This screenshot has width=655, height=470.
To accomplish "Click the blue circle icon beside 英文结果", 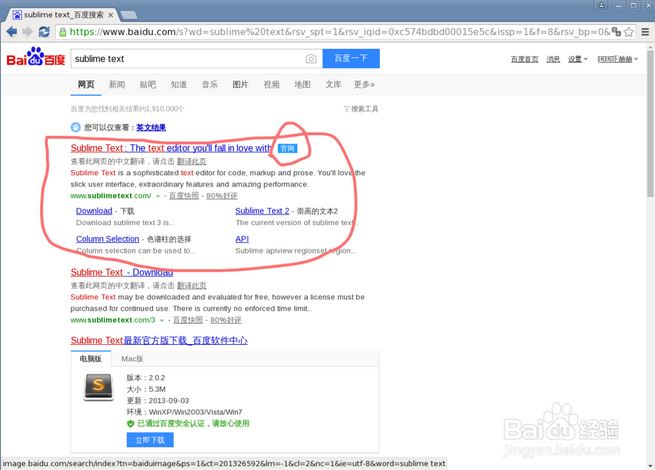I will (x=76, y=127).
